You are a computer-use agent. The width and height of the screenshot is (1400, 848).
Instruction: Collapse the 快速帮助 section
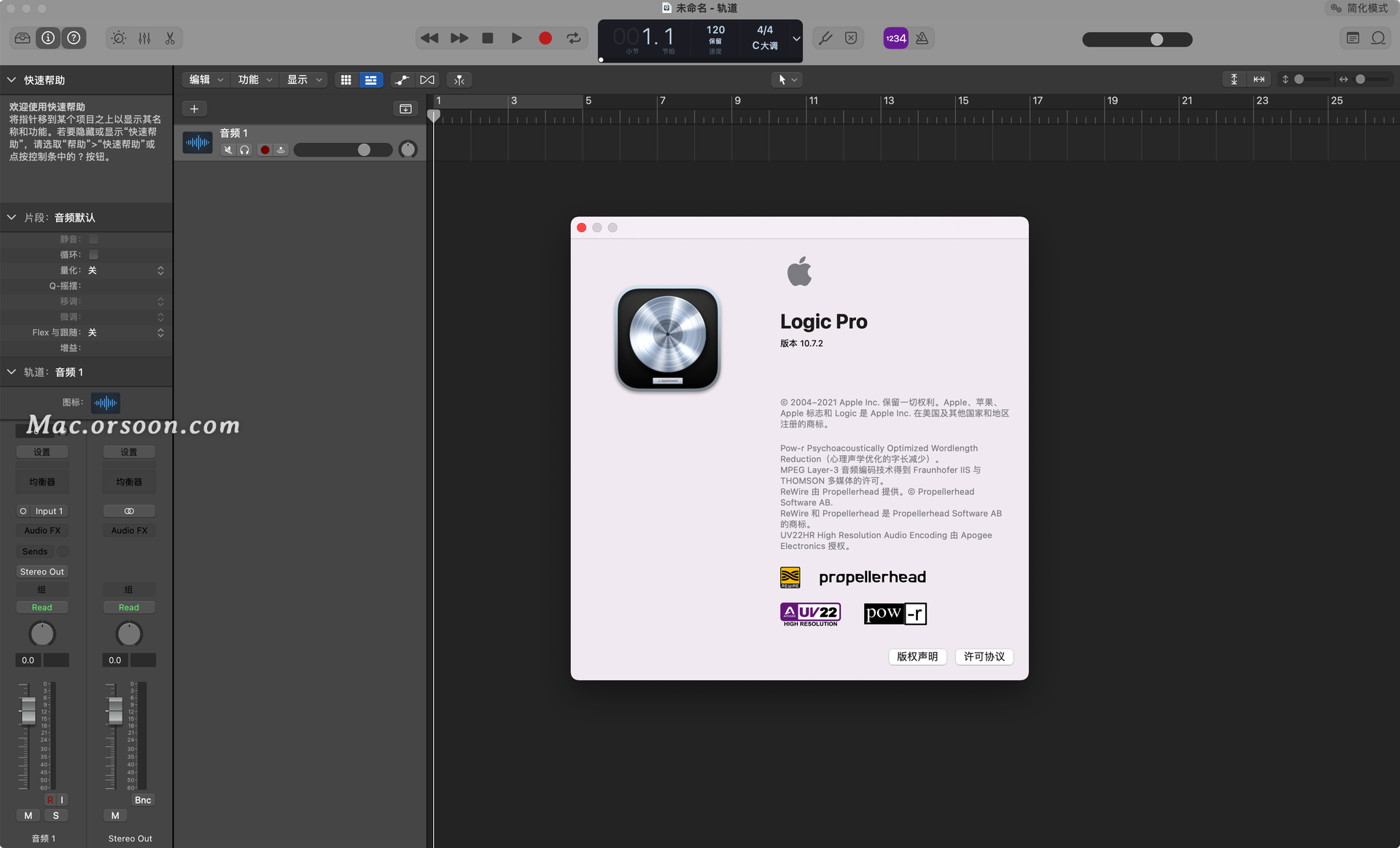[x=12, y=79]
